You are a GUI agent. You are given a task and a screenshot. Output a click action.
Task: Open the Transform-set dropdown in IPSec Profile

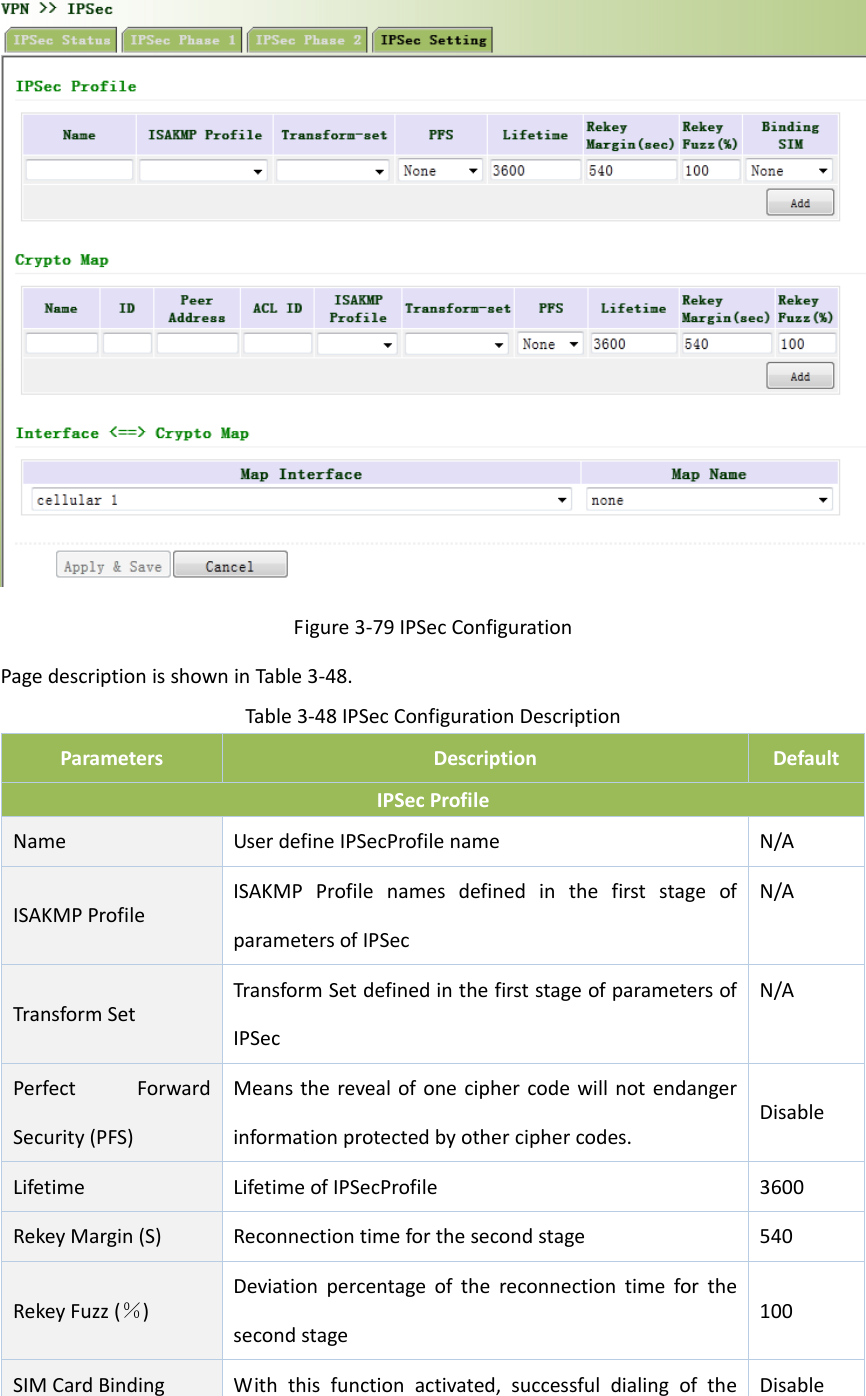pos(332,169)
